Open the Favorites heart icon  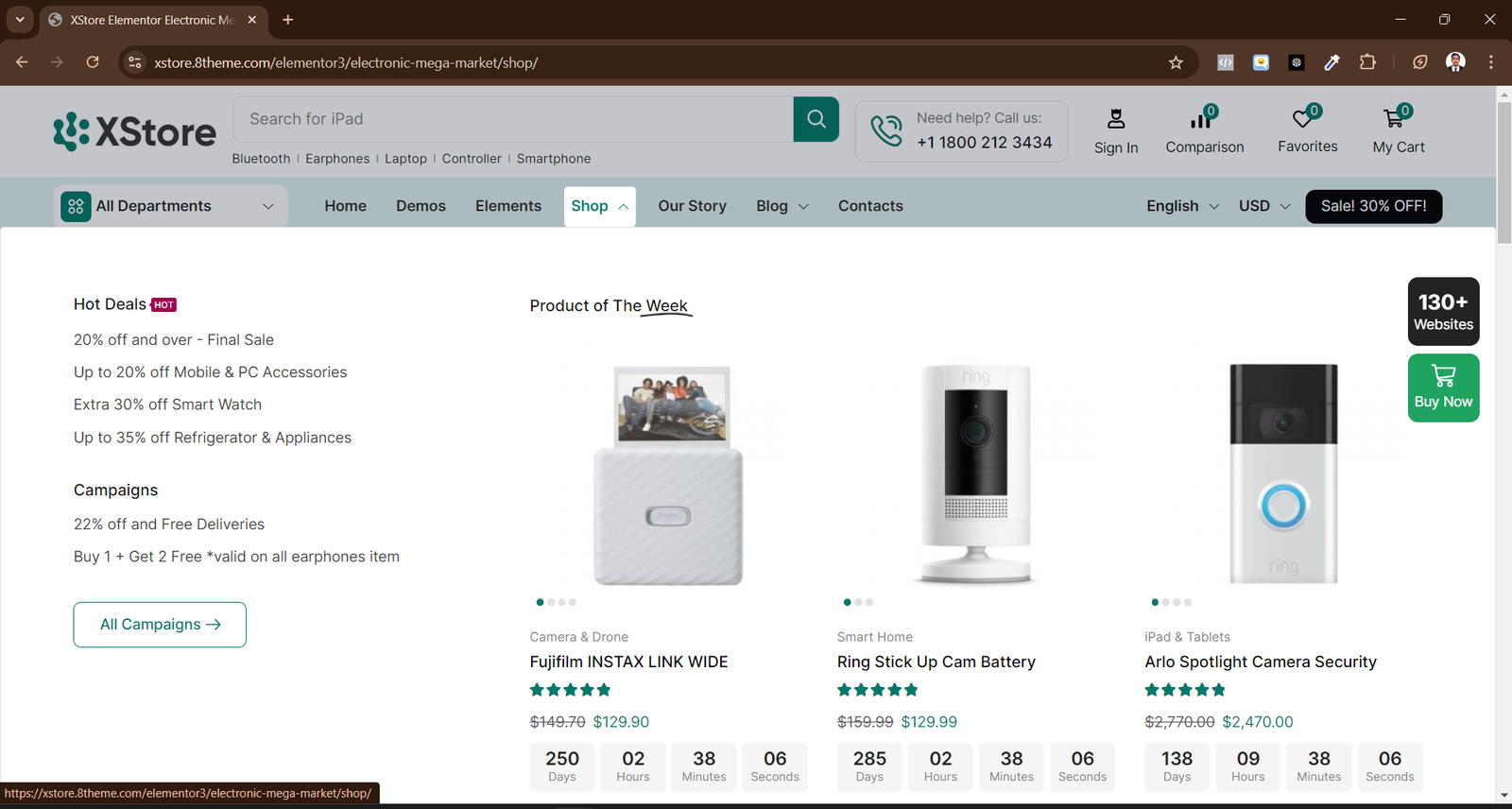click(x=1305, y=119)
